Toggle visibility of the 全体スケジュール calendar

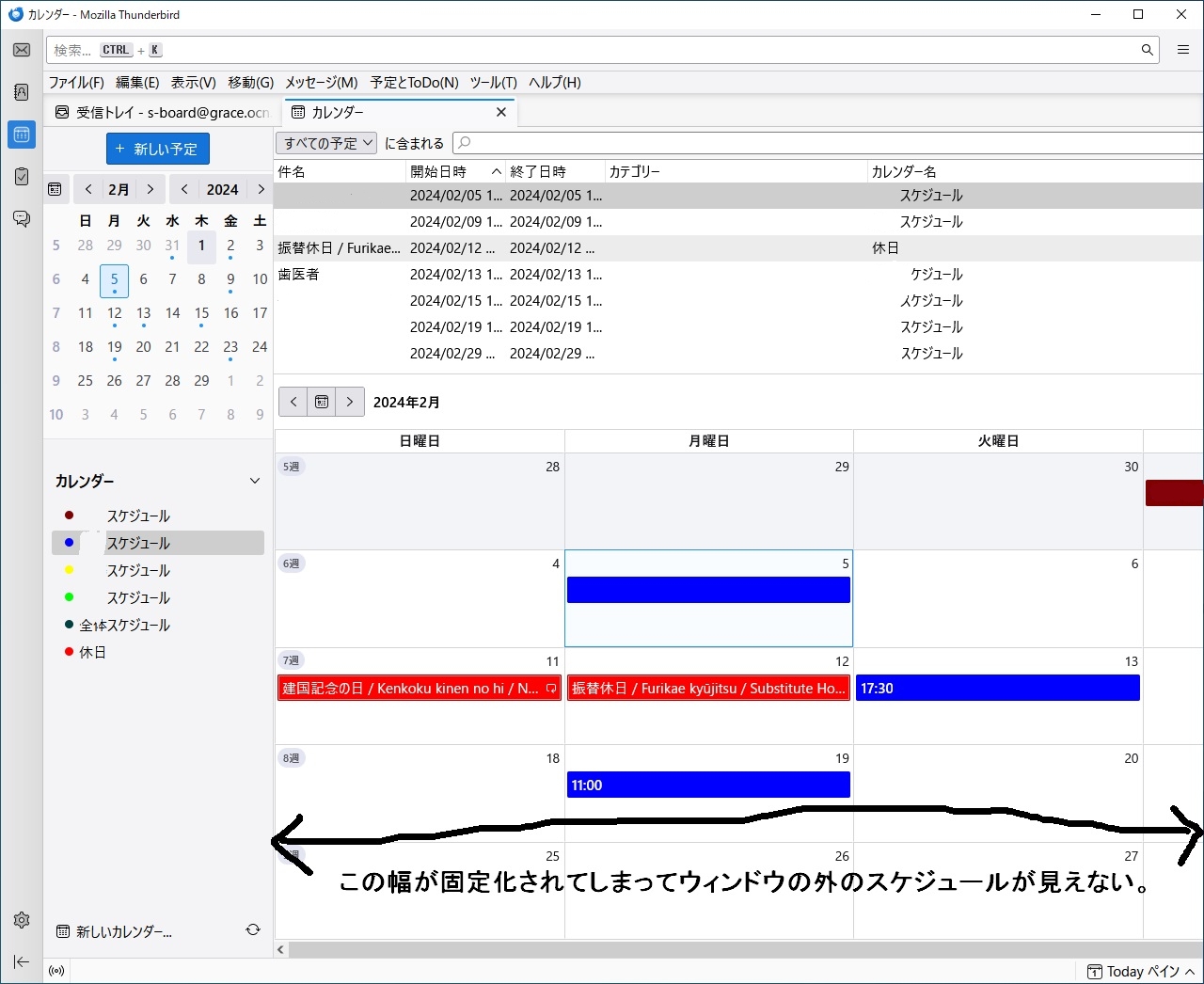pyautogui.click(x=69, y=625)
